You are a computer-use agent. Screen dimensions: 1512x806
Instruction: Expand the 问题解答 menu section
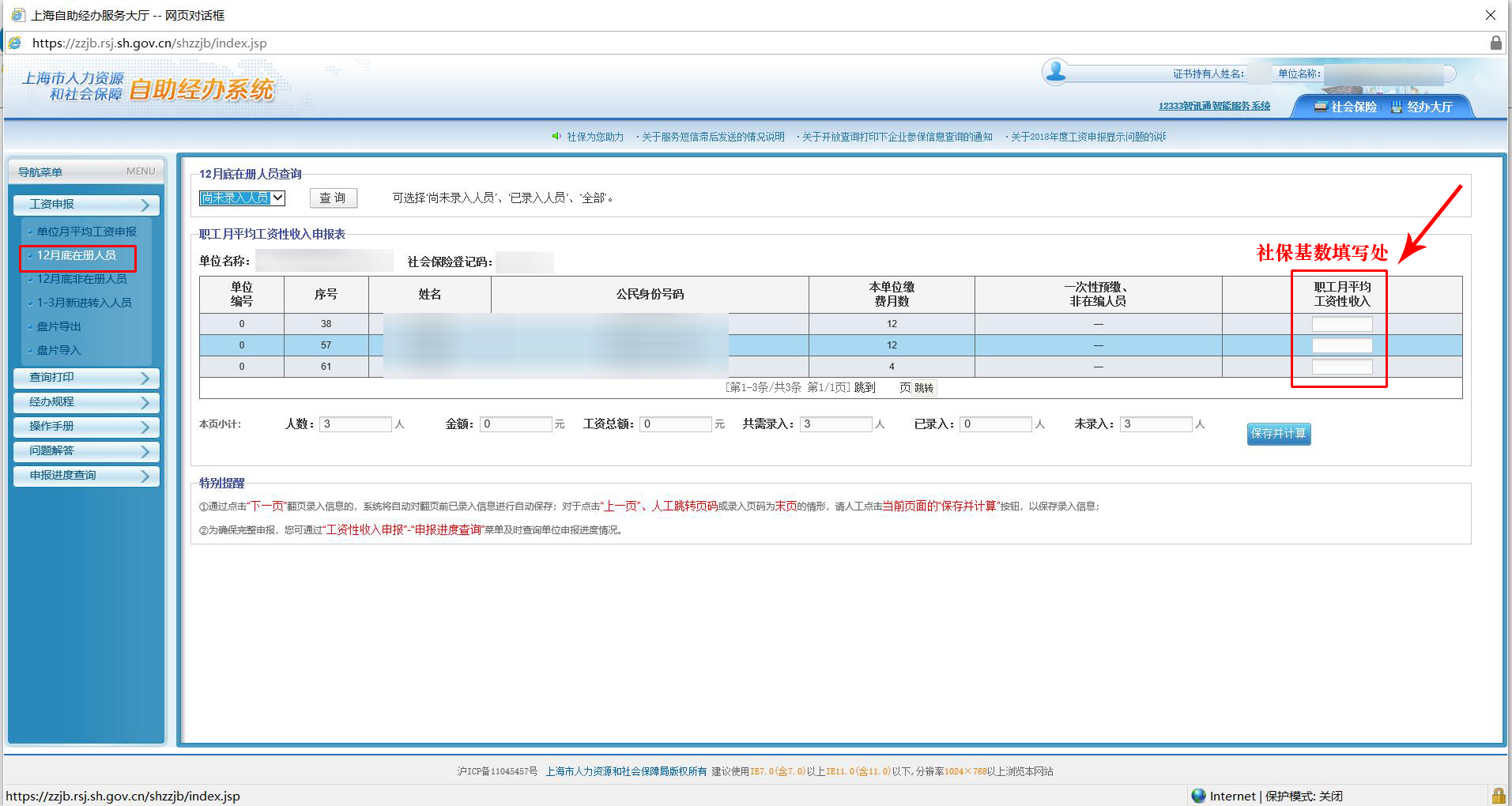86,451
